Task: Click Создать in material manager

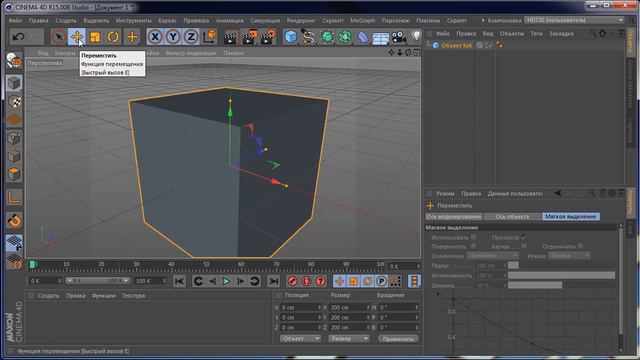Action: tap(49, 296)
